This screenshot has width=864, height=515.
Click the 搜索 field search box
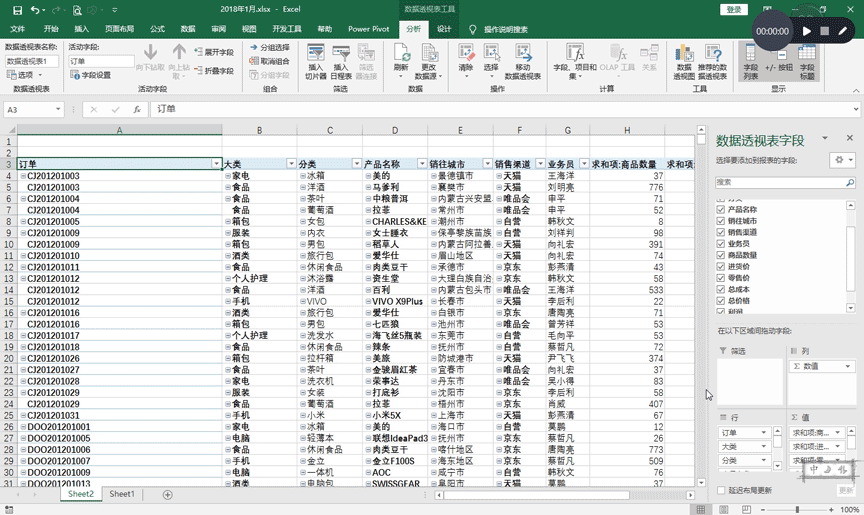click(780, 182)
